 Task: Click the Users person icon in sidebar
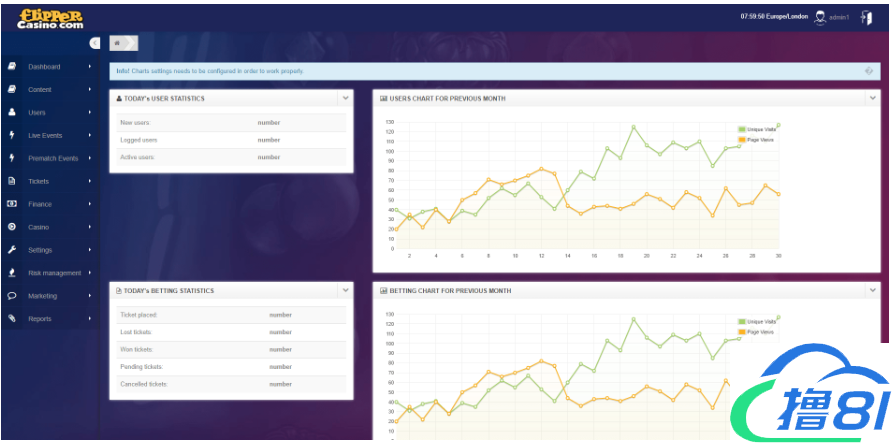coord(11,112)
